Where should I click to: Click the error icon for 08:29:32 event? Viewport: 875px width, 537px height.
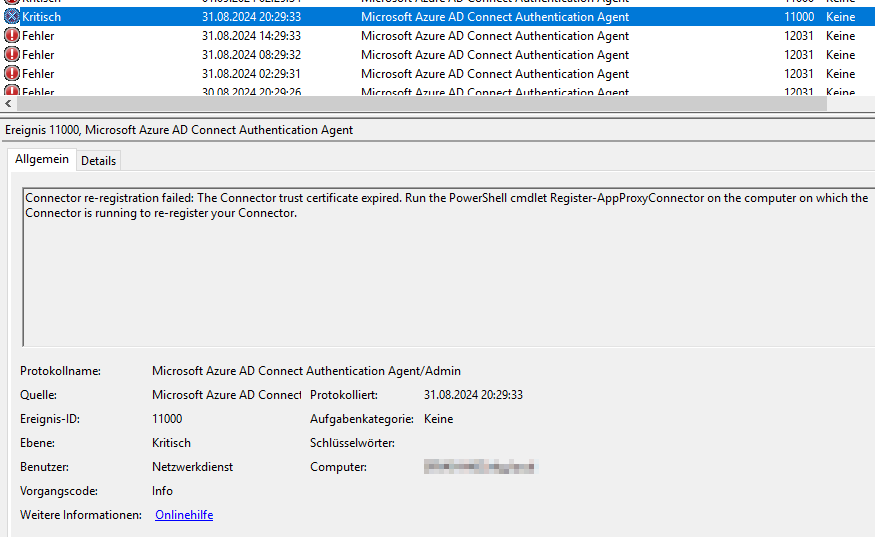[x=12, y=55]
